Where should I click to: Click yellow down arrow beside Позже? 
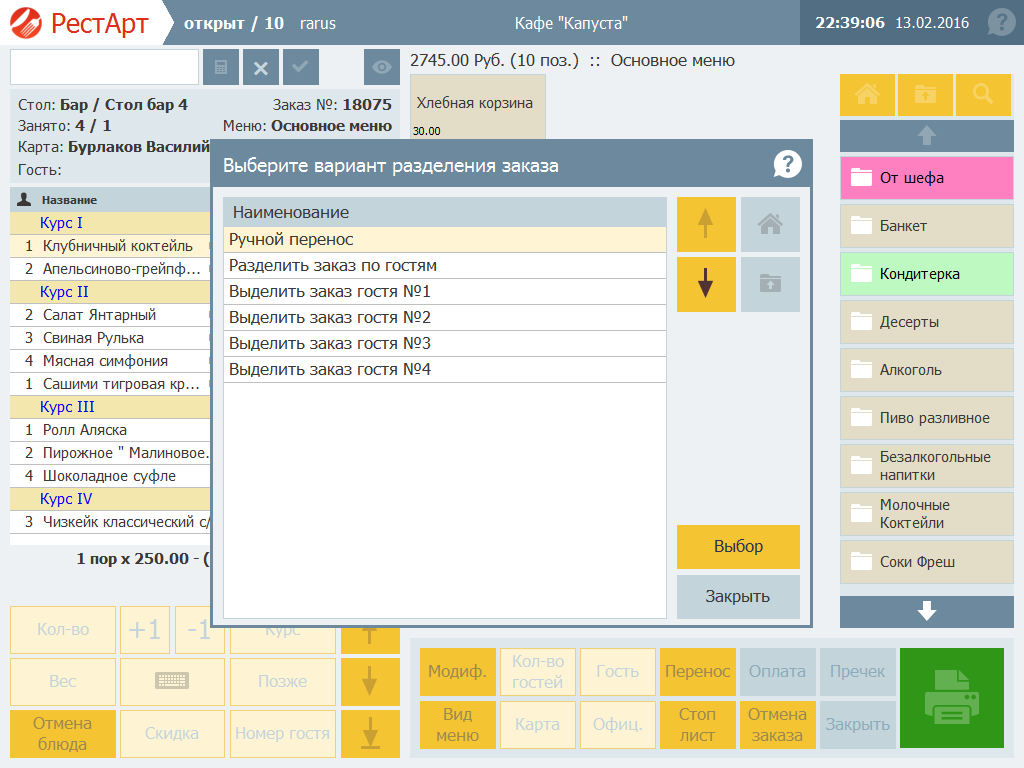pos(370,681)
